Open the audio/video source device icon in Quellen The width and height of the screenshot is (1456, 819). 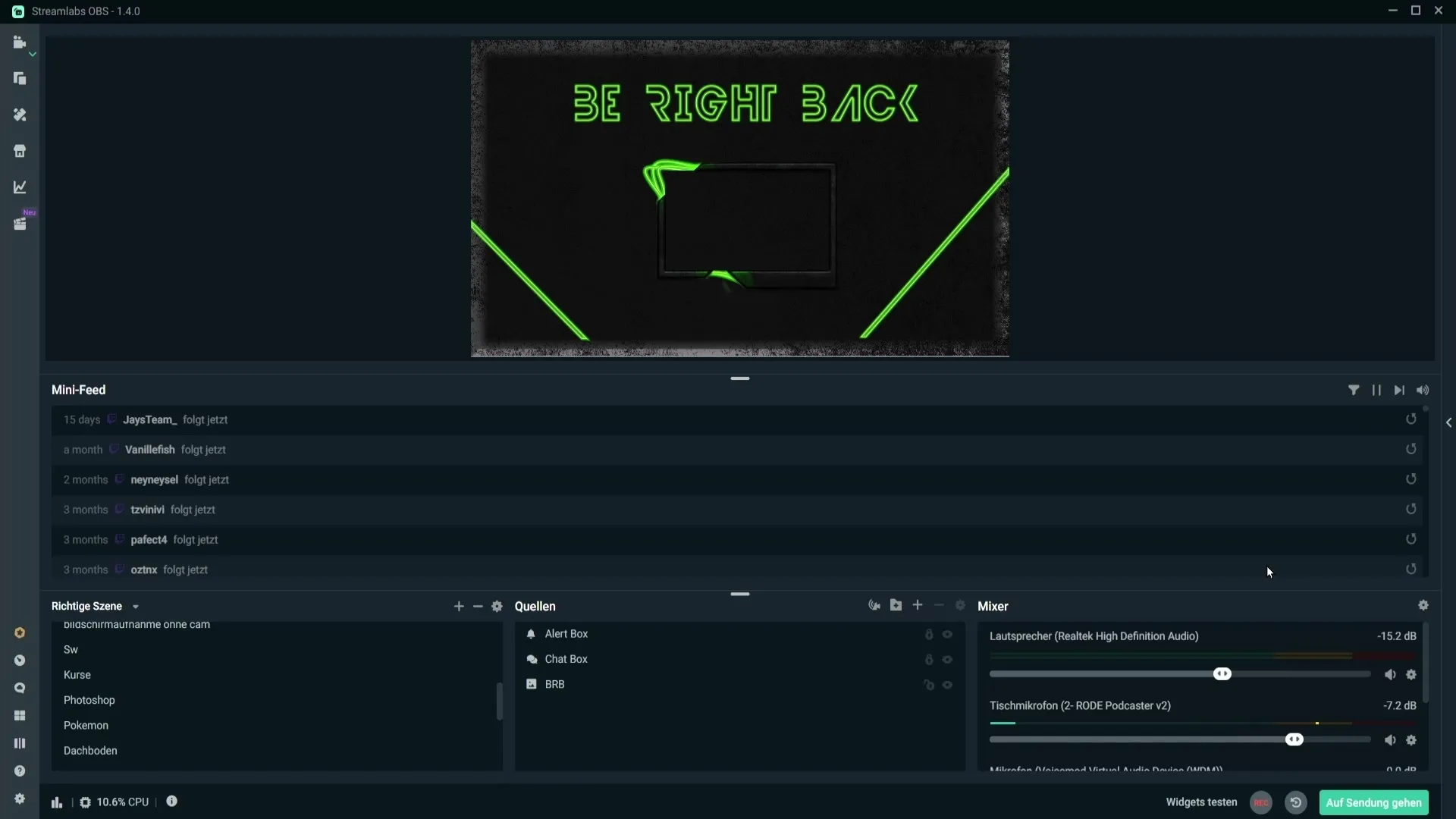coord(874,605)
